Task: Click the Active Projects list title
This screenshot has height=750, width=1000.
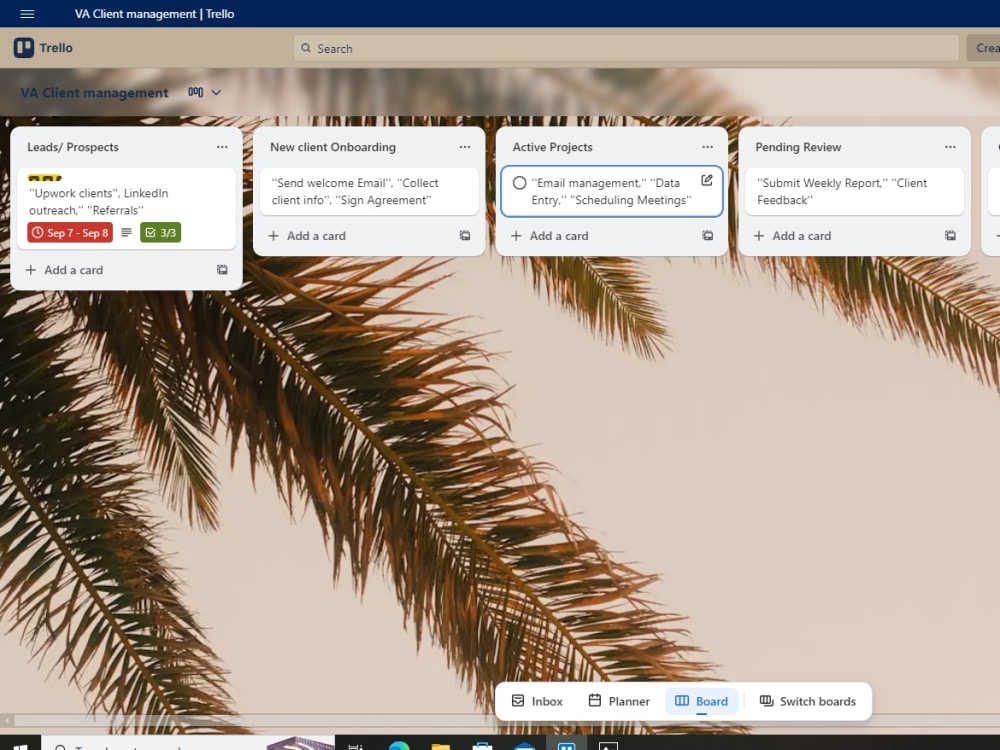Action: point(552,147)
